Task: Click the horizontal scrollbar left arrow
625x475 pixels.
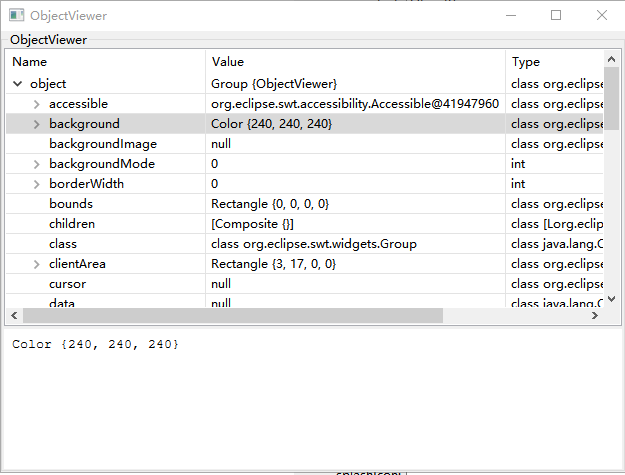Action: pyautogui.click(x=14, y=316)
